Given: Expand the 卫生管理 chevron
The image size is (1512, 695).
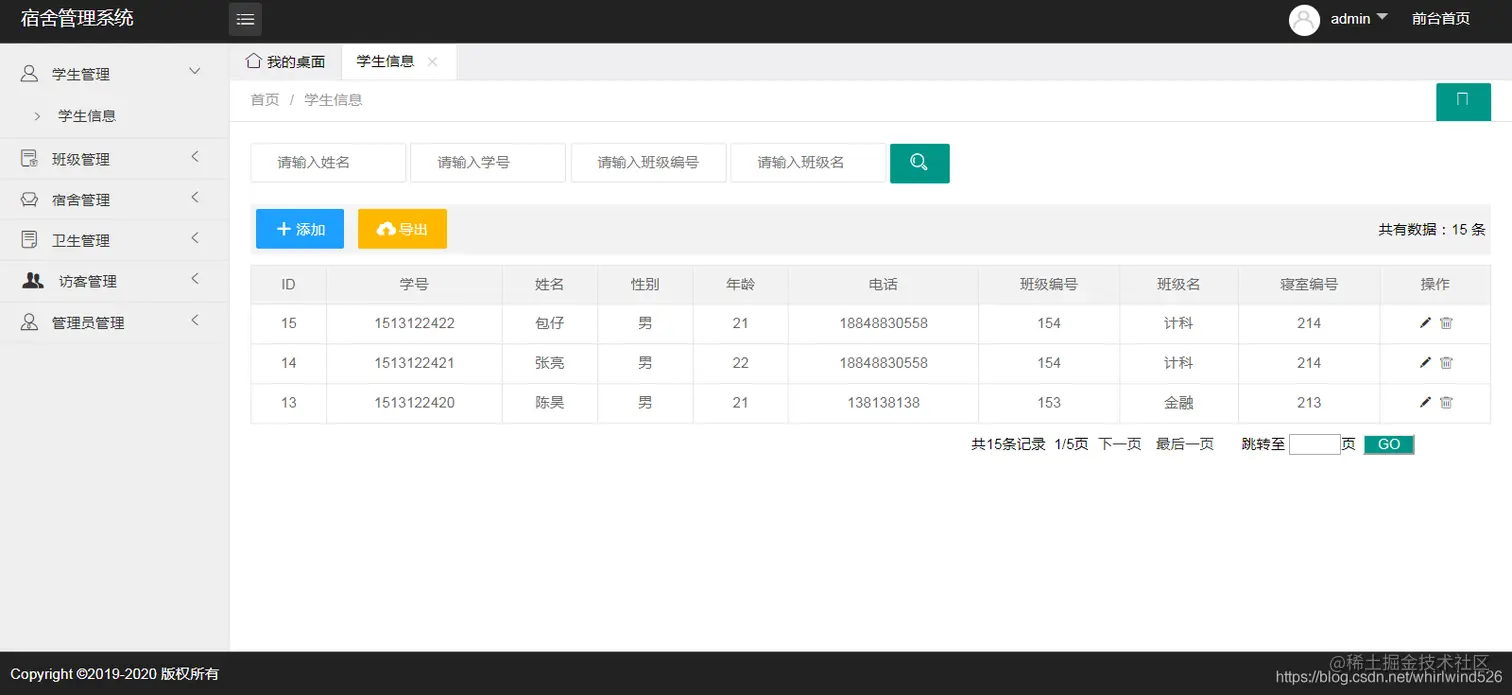Looking at the screenshot, I should [195, 238].
